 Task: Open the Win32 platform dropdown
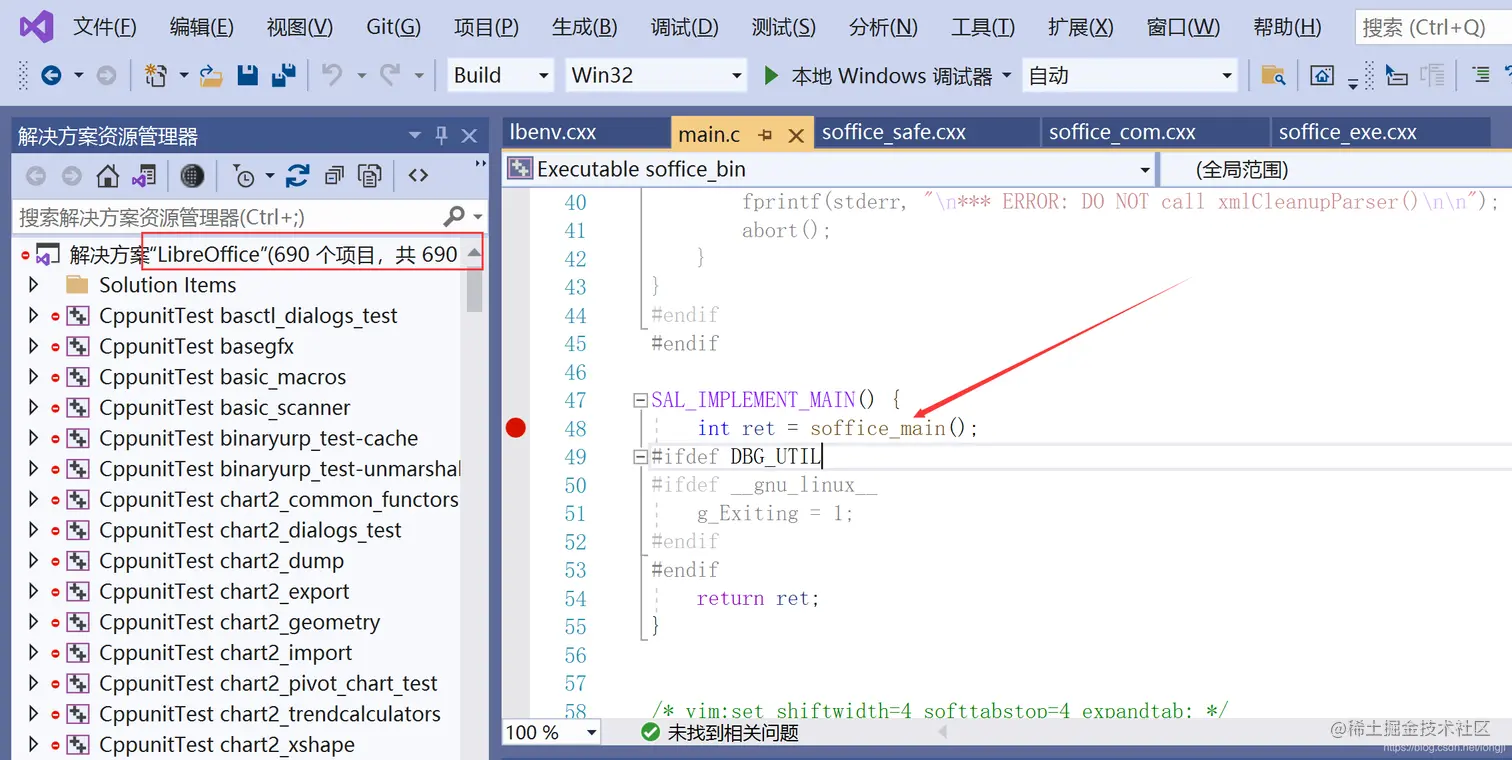pos(655,75)
